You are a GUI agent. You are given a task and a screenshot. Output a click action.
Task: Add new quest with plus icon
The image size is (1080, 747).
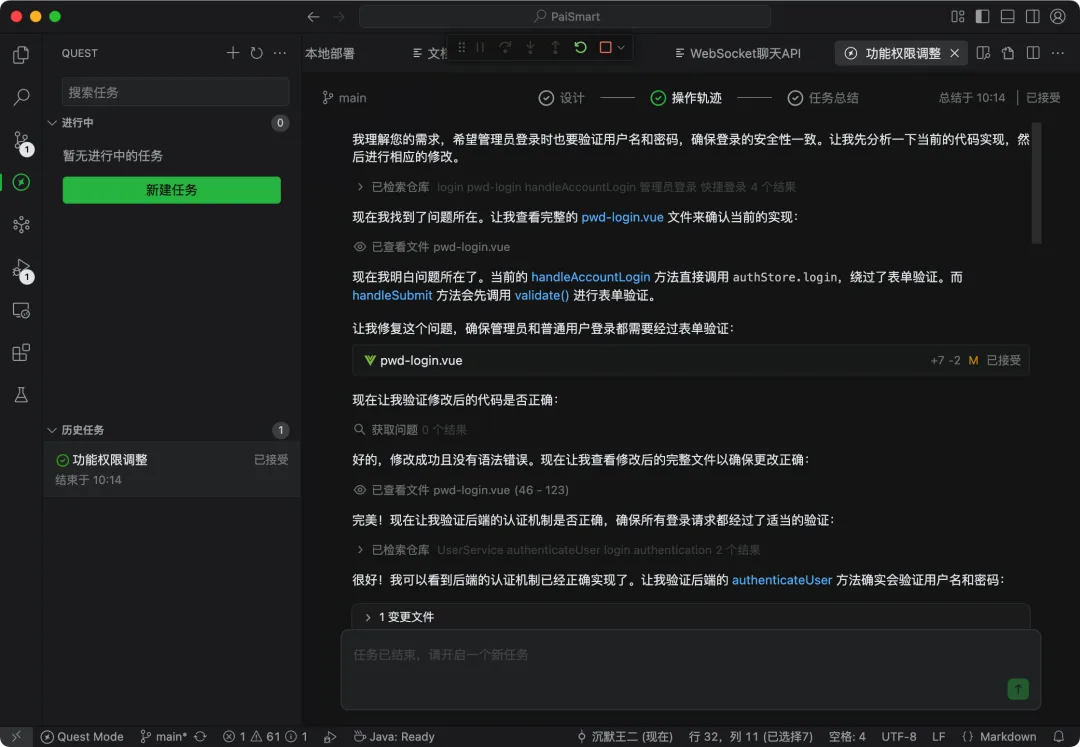point(233,53)
